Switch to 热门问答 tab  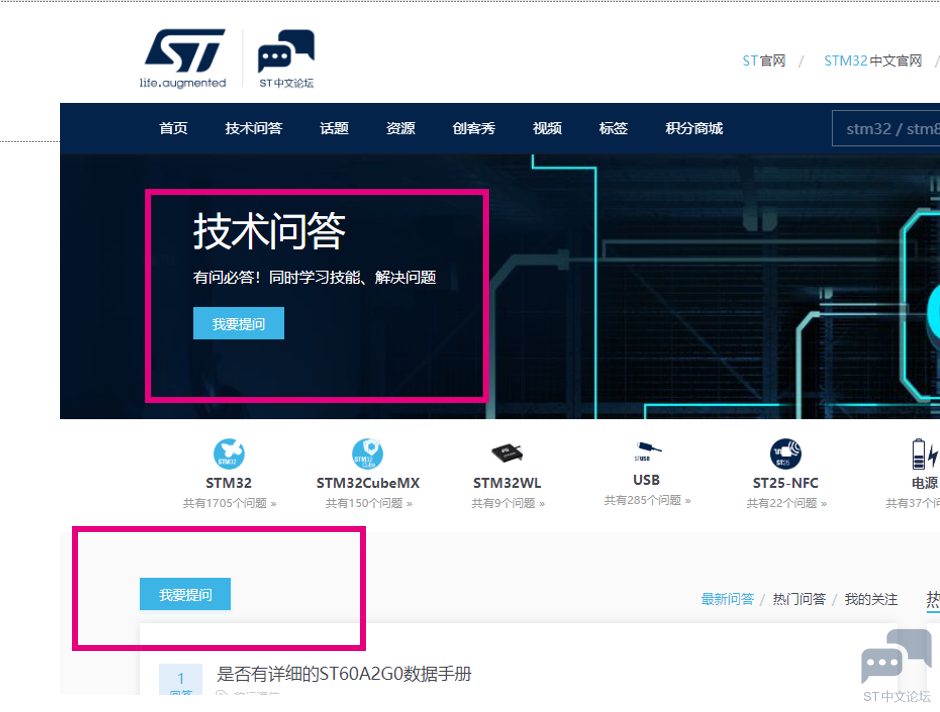pos(799,599)
